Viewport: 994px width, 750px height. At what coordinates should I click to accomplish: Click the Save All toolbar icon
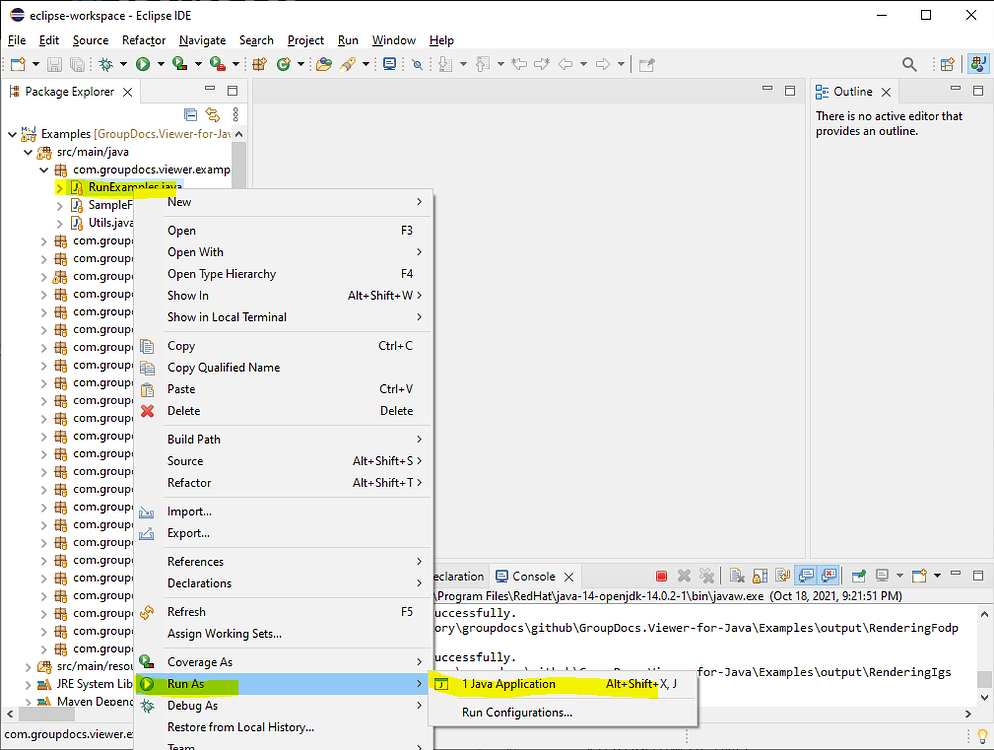point(77,64)
